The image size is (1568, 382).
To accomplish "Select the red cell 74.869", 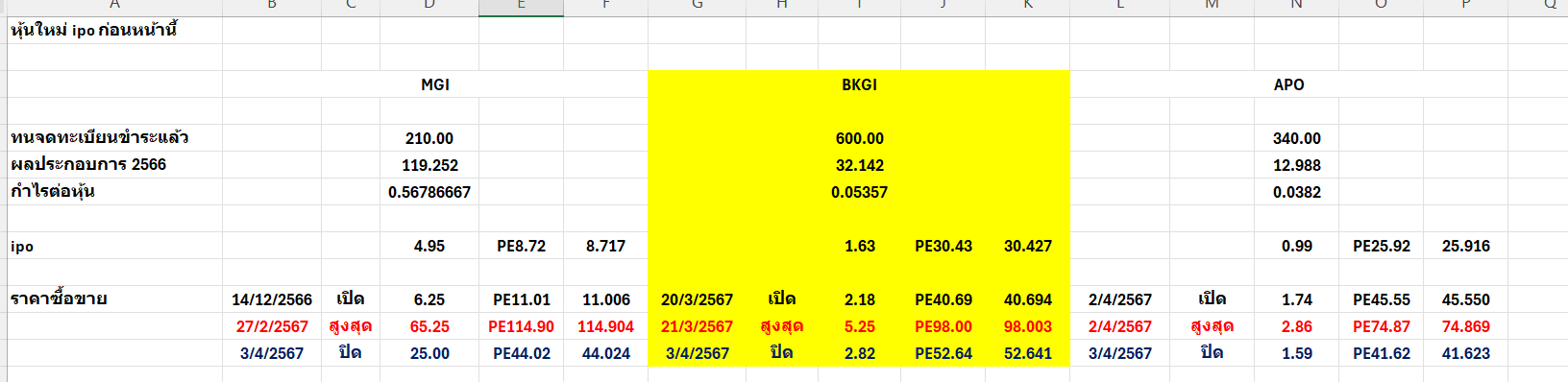I will (x=1465, y=326).
